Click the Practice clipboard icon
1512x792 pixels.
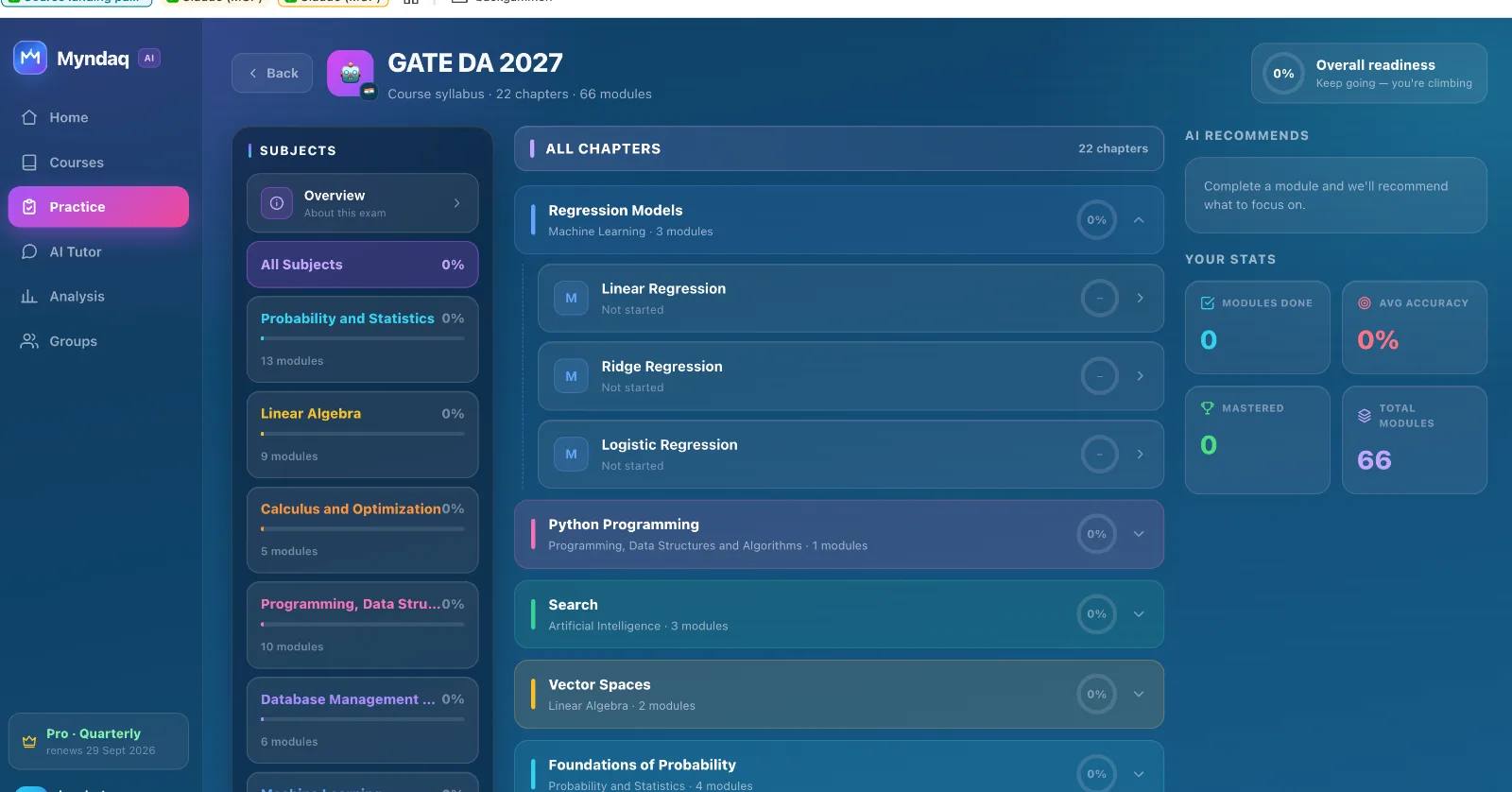pyautogui.click(x=29, y=207)
